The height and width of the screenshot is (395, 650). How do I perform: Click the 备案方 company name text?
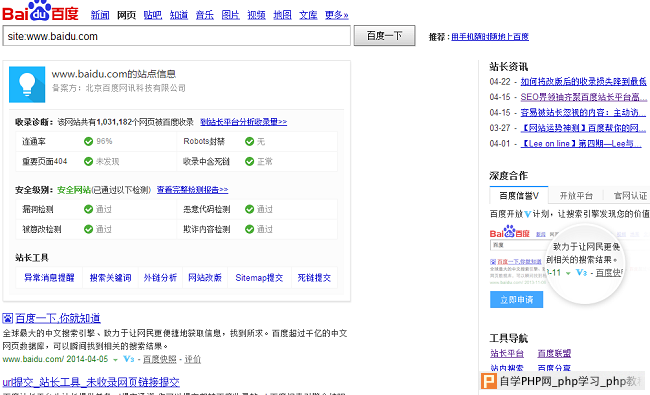click(136, 88)
